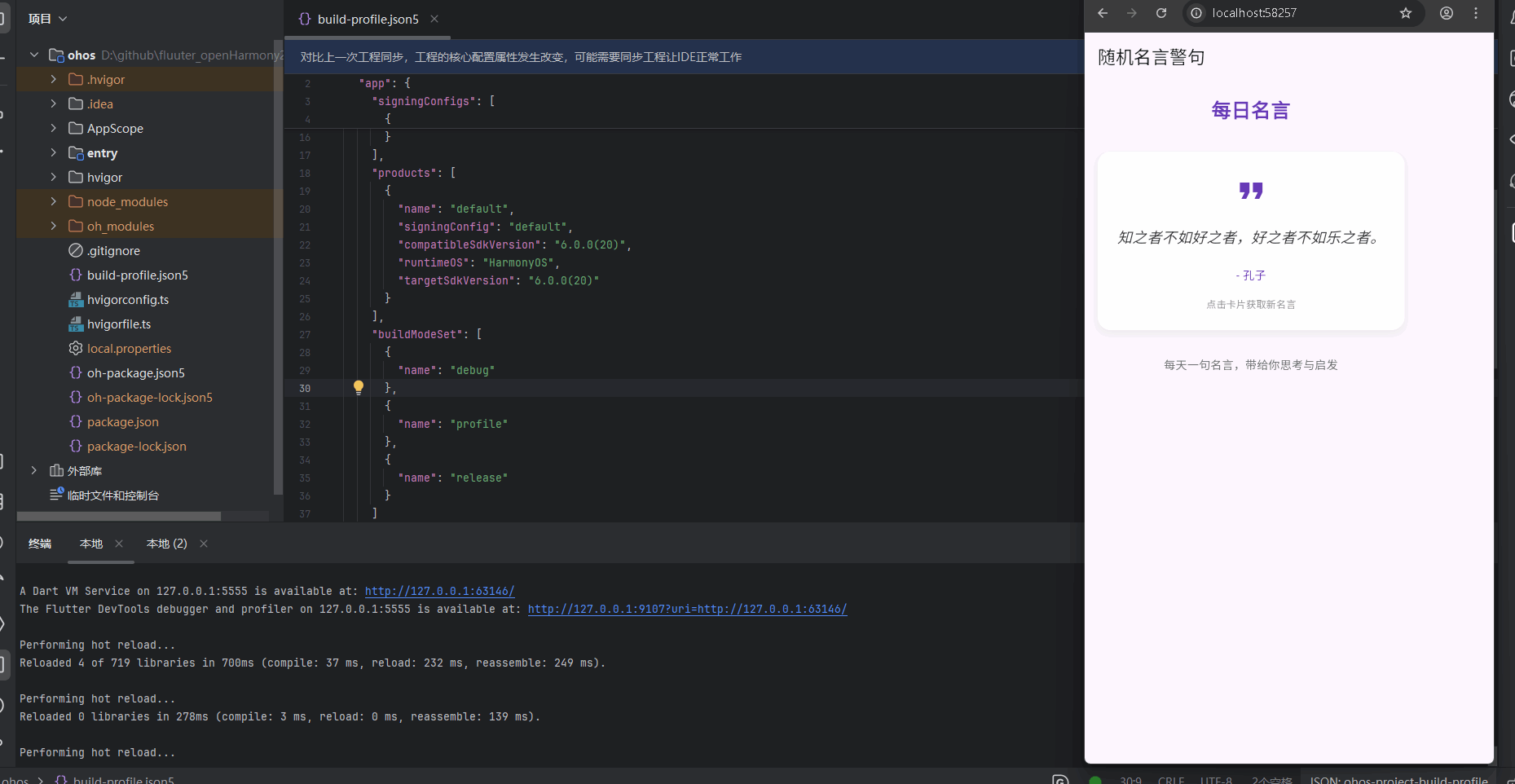Click the entry module folder icon
This screenshot has width=1515, height=784.
(x=76, y=152)
